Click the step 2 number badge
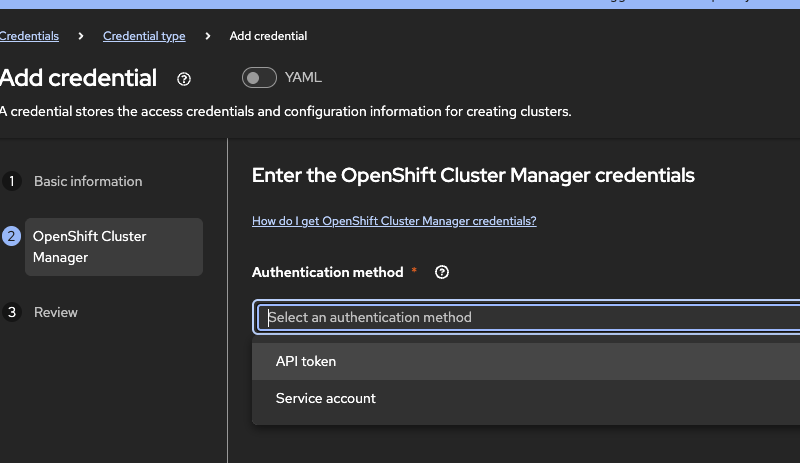 click(12, 236)
